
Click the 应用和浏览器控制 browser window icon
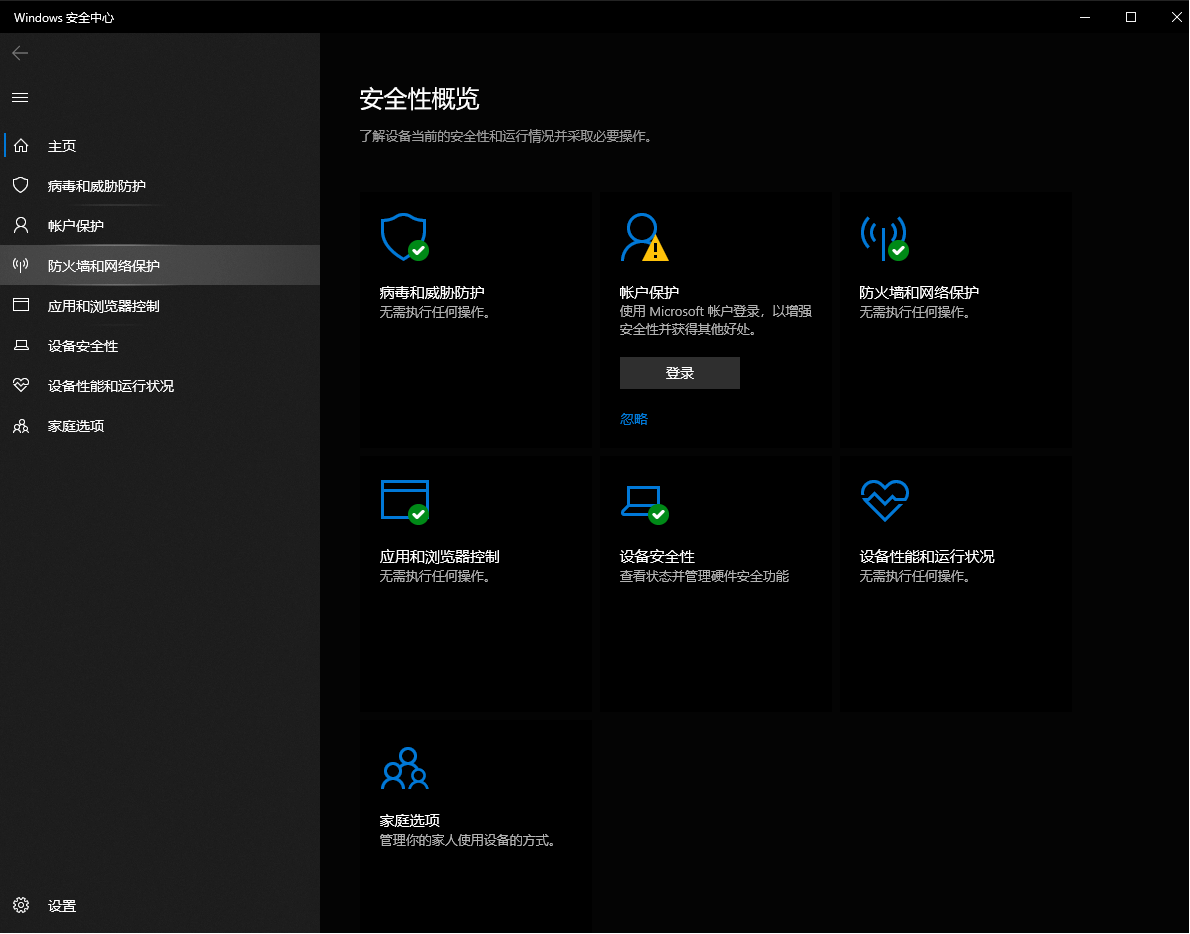(404, 500)
